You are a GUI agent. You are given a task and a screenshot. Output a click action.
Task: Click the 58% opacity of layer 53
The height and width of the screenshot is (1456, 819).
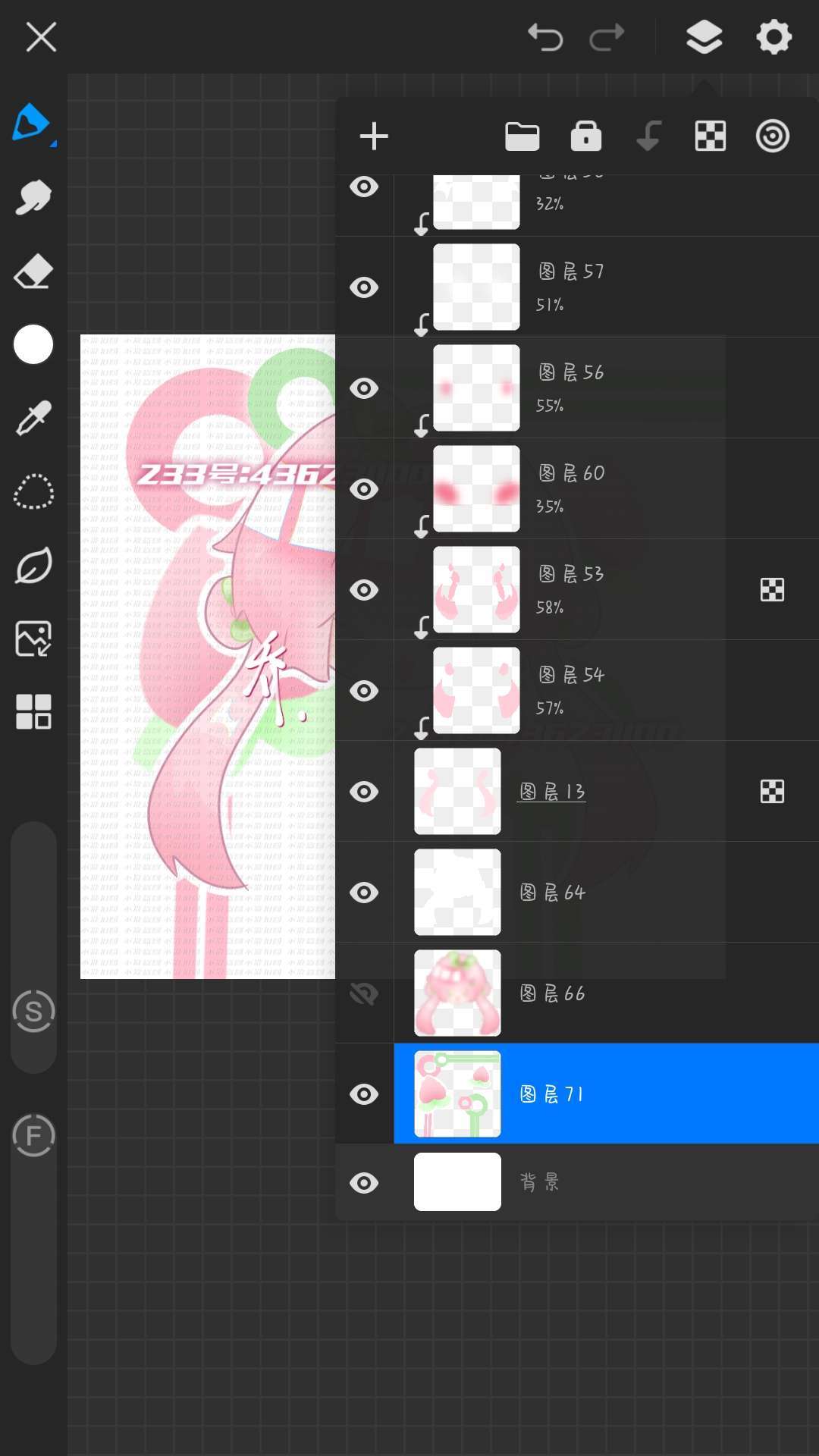pos(550,607)
